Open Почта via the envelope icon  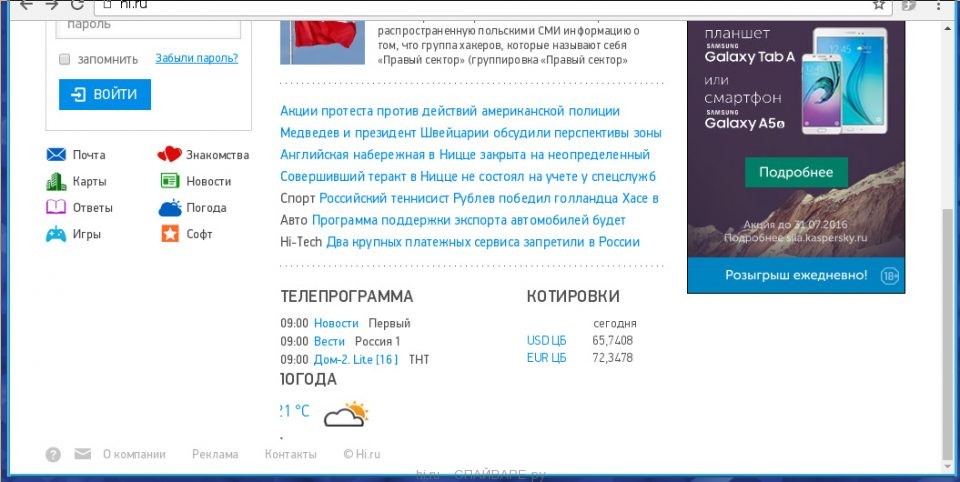tap(56, 155)
